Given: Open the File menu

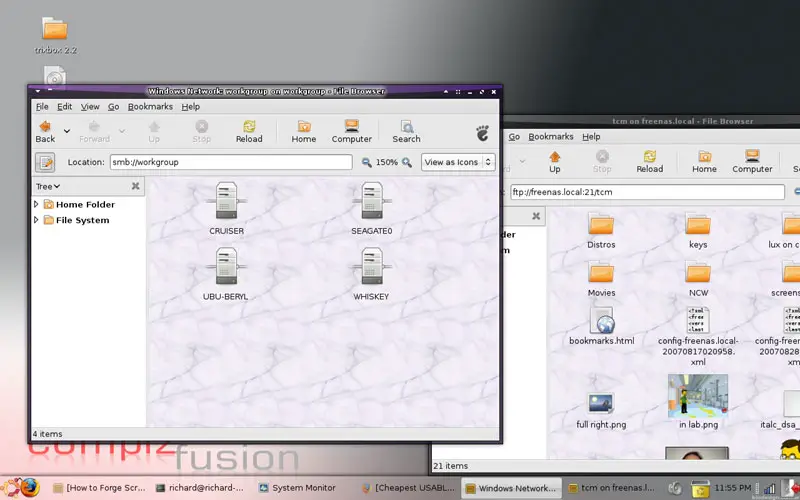Looking at the screenshot, I should pos(42,107).
